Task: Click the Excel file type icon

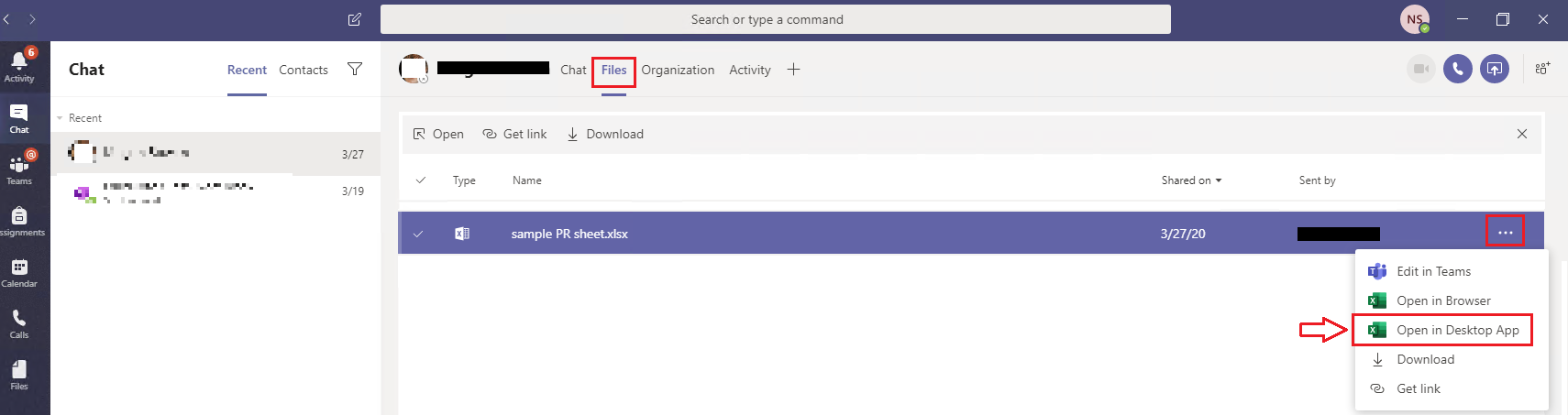Action: [462, 234]
